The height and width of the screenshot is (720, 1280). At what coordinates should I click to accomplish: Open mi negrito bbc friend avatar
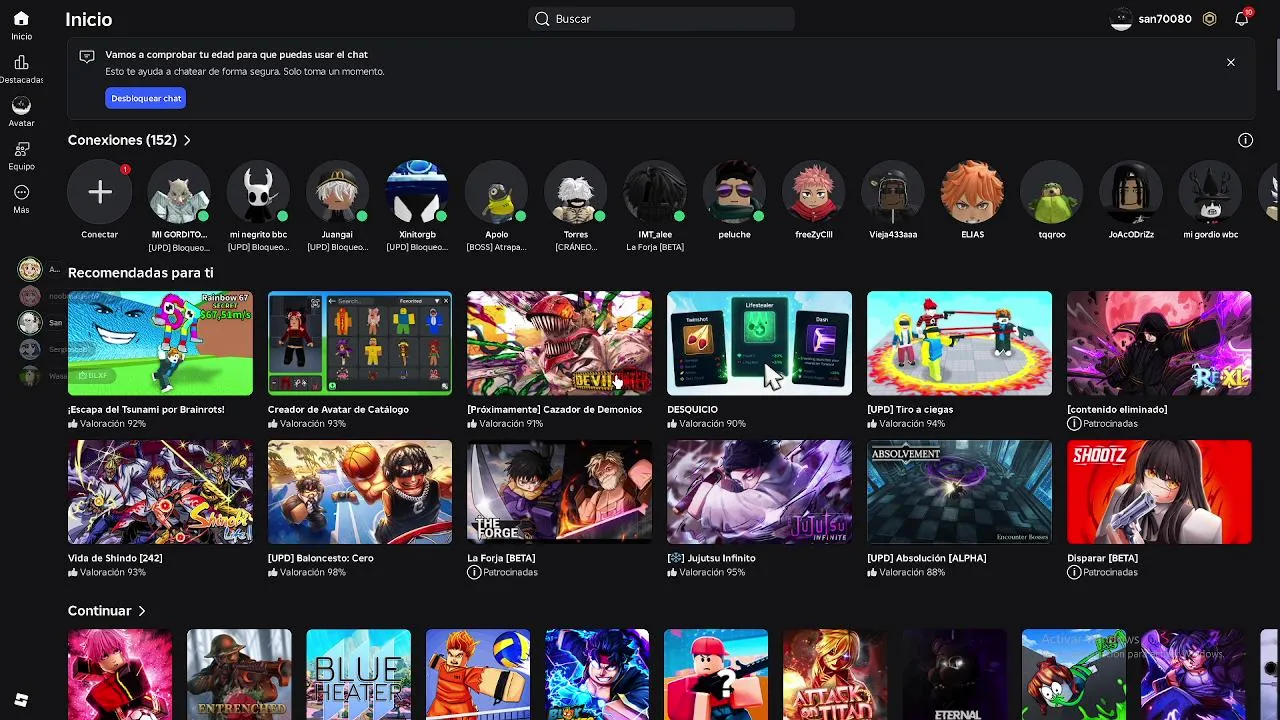258,192
